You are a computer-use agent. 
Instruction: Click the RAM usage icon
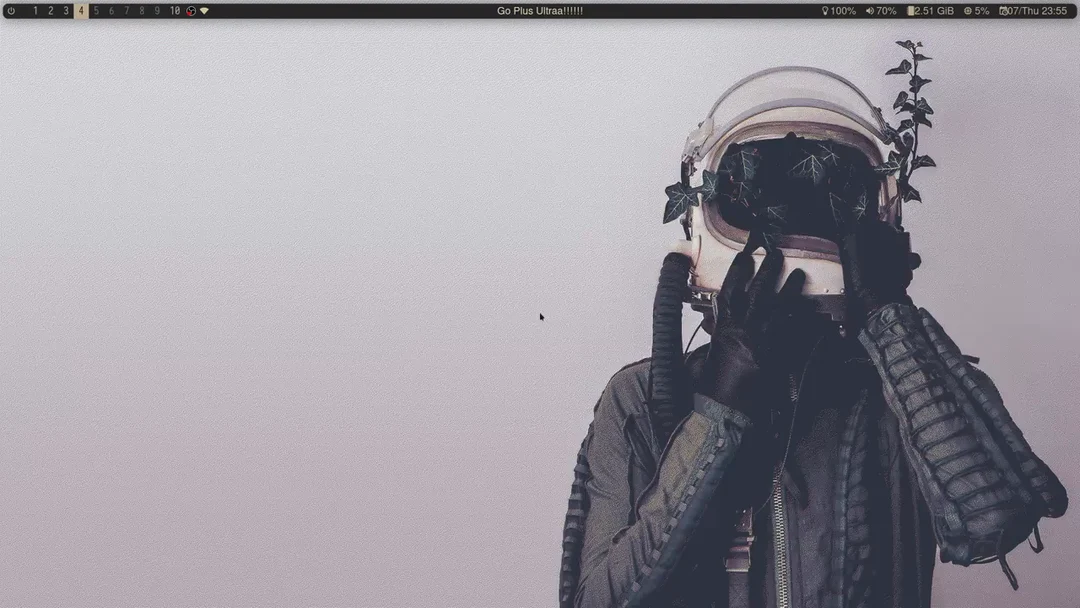point(911,10)
